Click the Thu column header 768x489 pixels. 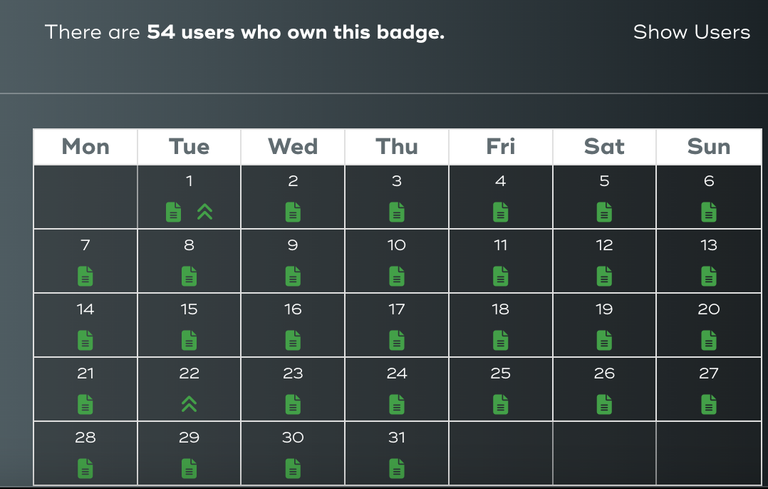click(x=397, y=147)
